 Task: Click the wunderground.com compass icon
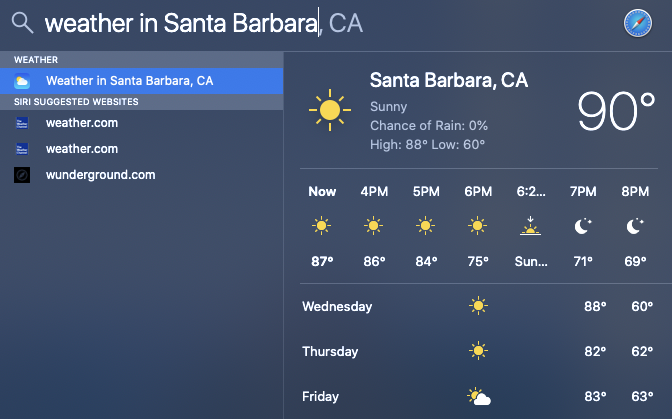pyautogui.click(x=22, y=175)
